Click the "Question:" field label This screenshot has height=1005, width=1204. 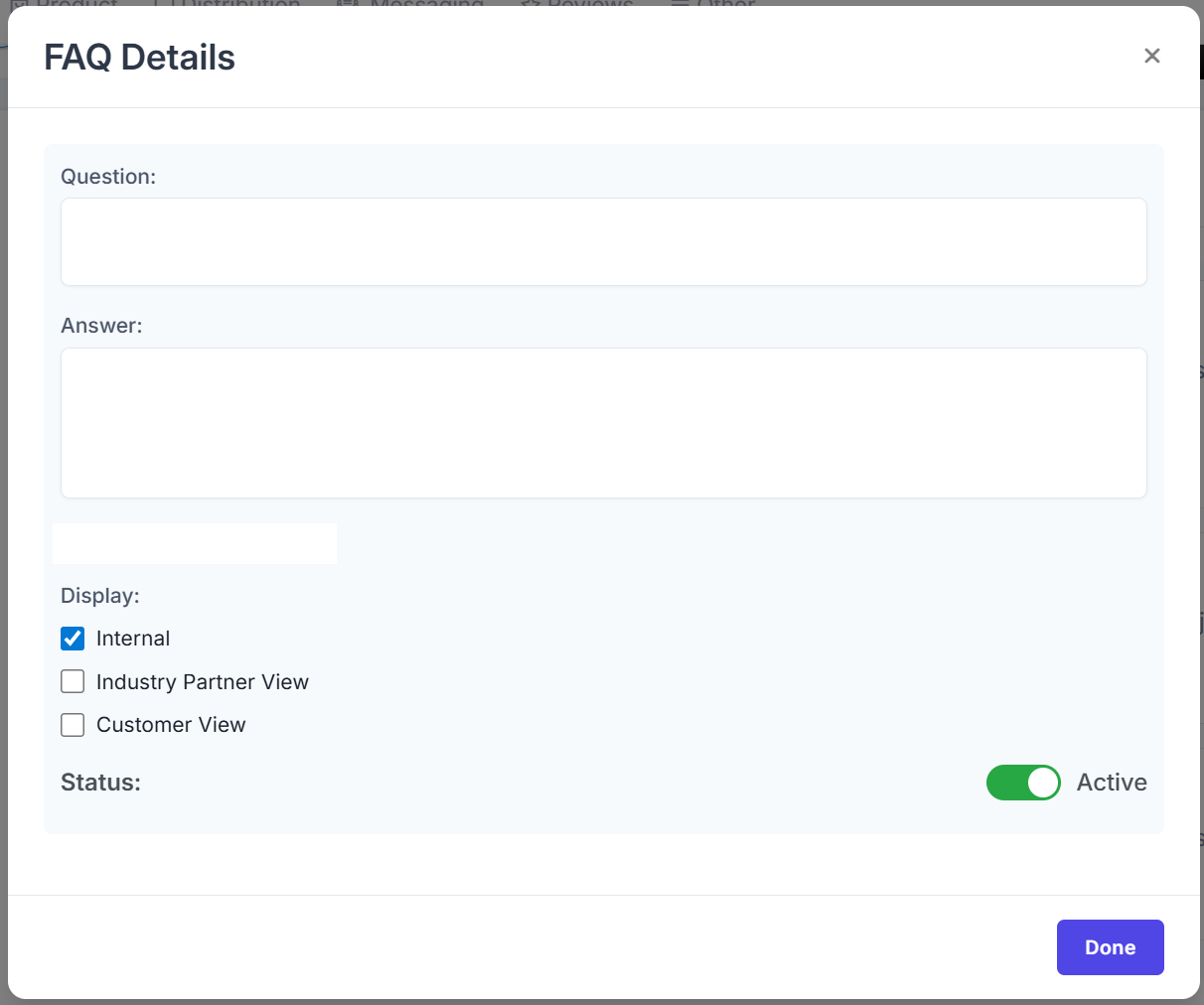pos(108,177)
